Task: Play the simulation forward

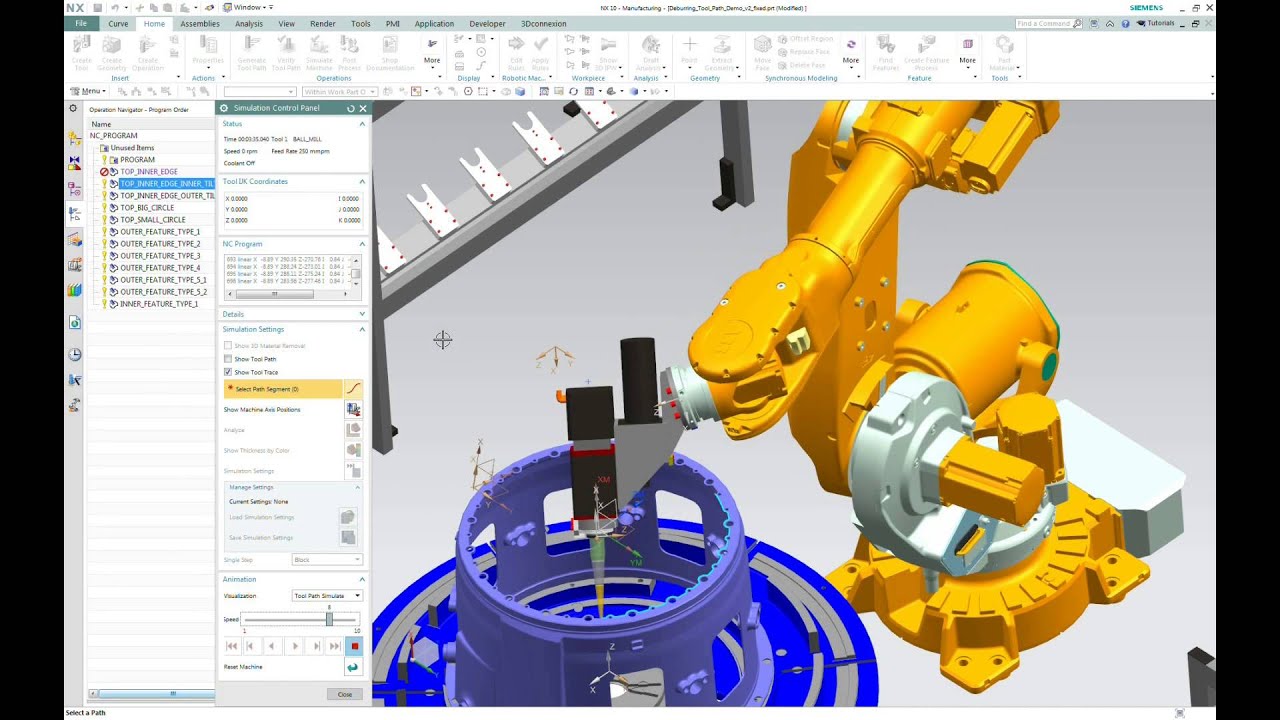Action: (294, 647)
